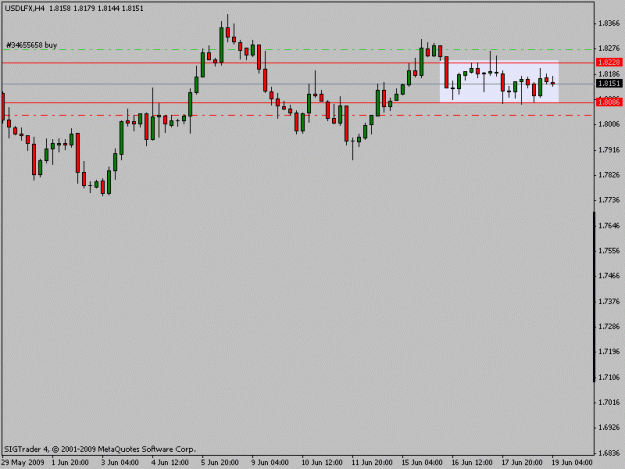625x469 pixels.
Task: Select the lower solid red horizontal line
Action: [x=298, y=102]
